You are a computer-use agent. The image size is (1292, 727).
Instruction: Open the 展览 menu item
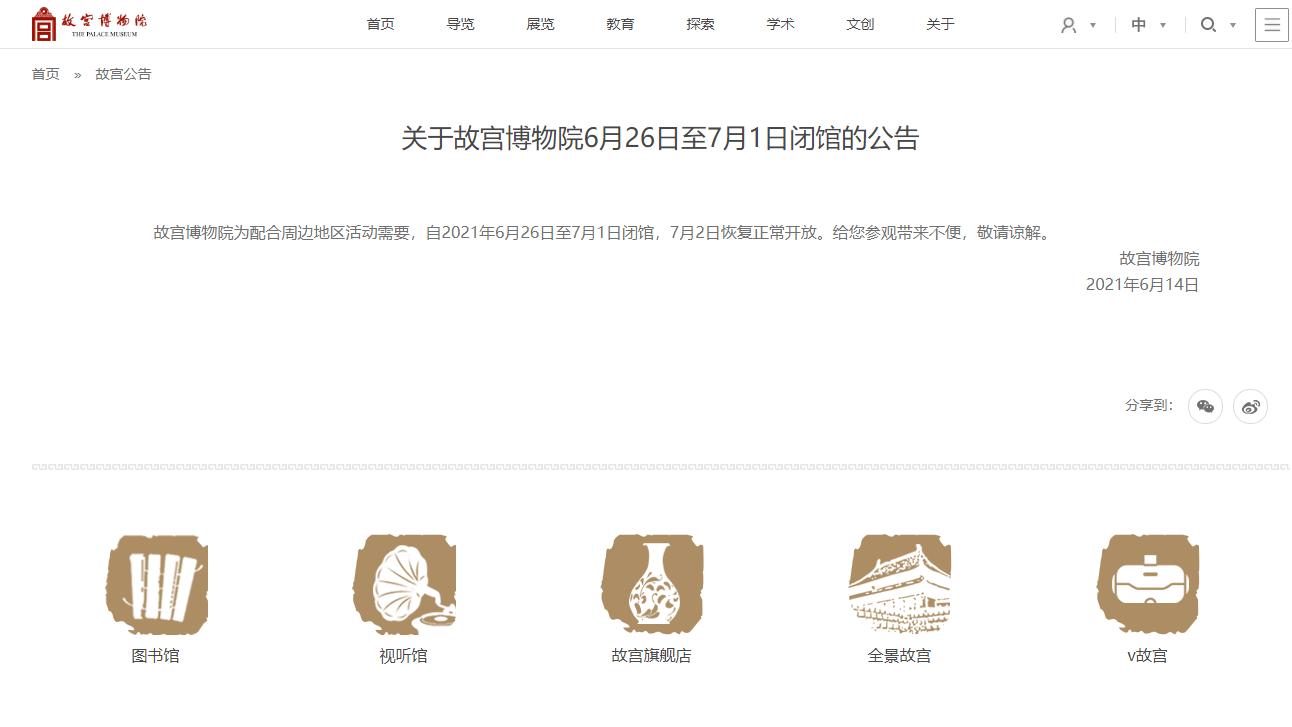pos(540,24)
